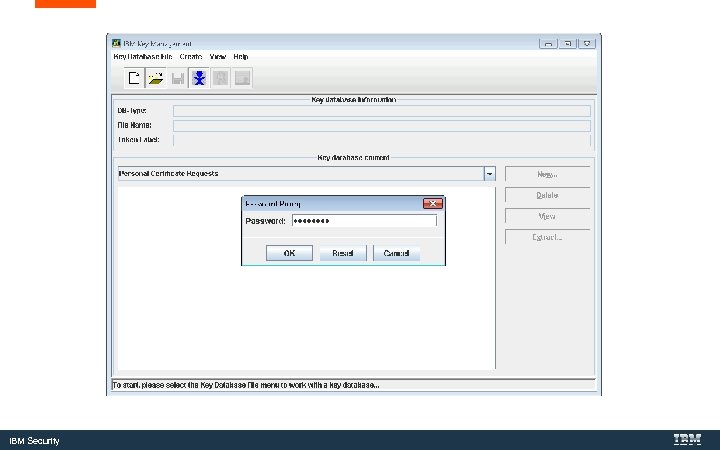The width and height of the screenshot is (720, 450).
Task: Click the open folder toolbar icon
Action: [x=156, y=78]
